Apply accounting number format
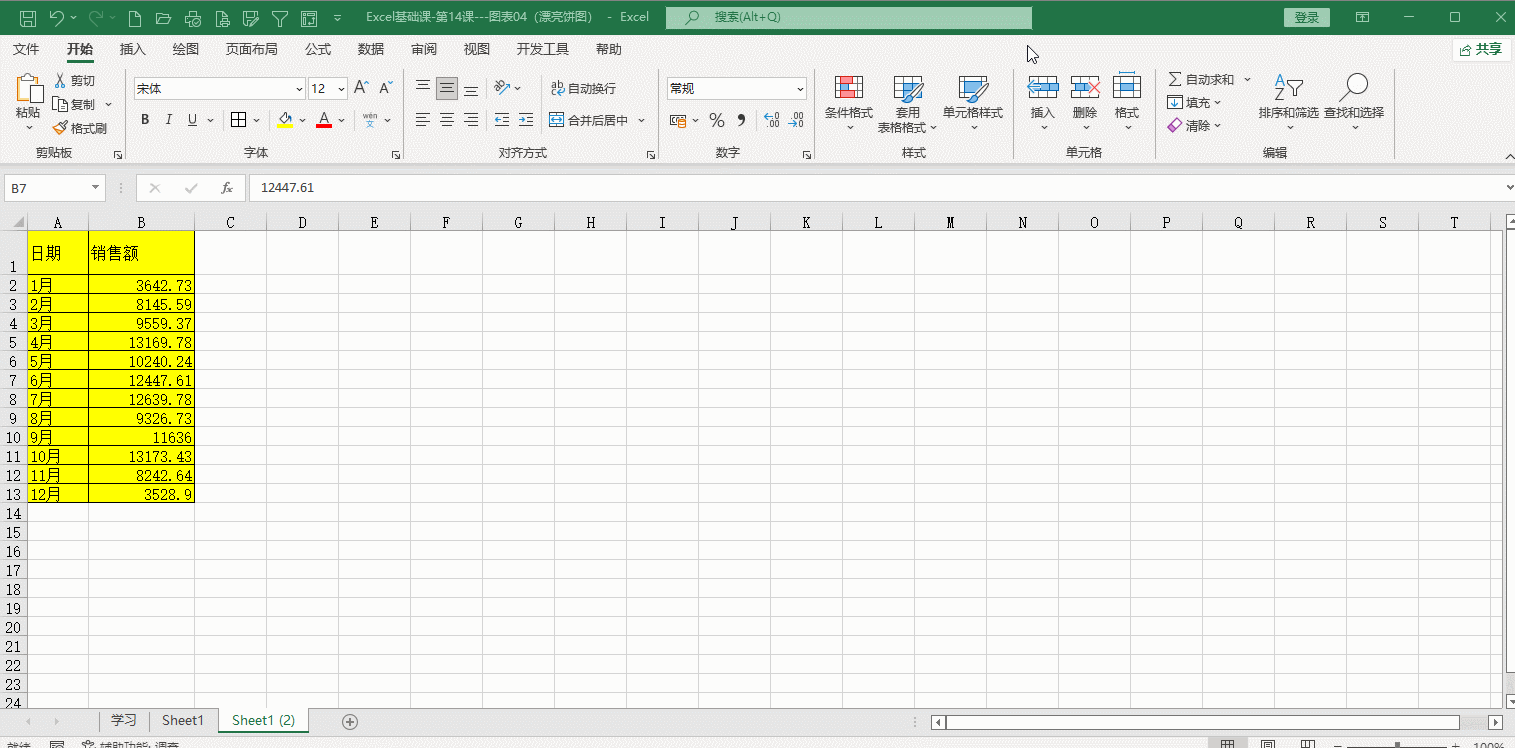This screenshot has height=748, width=1515. coord(677,120)
